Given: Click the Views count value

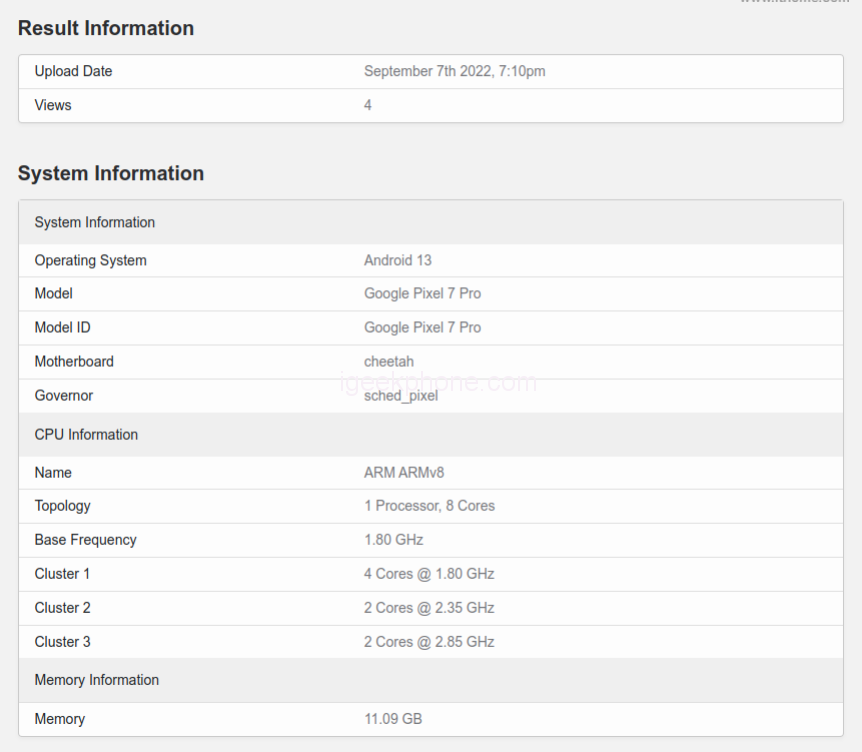Looking at the screenshot, I should pyautogui.click(x=368, y=105).
